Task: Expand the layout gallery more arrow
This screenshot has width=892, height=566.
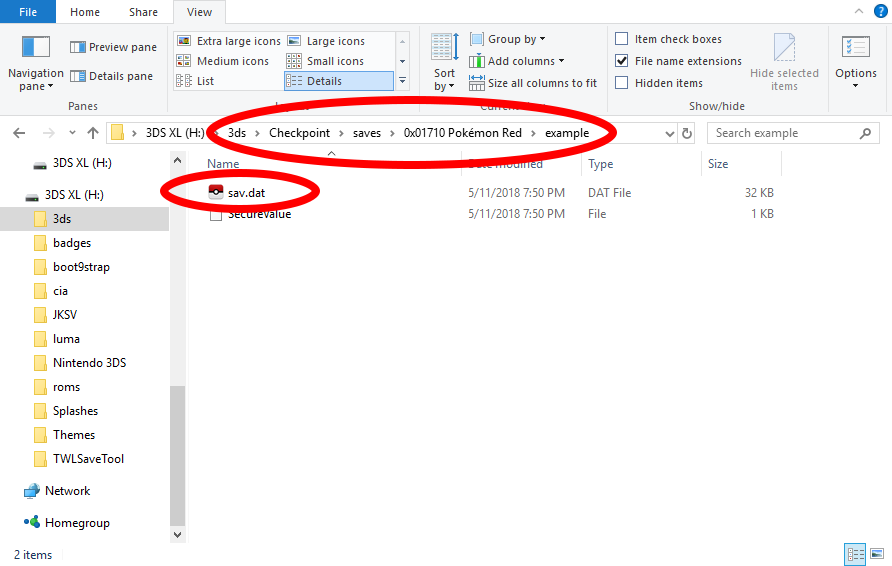Action: point(402,81)
